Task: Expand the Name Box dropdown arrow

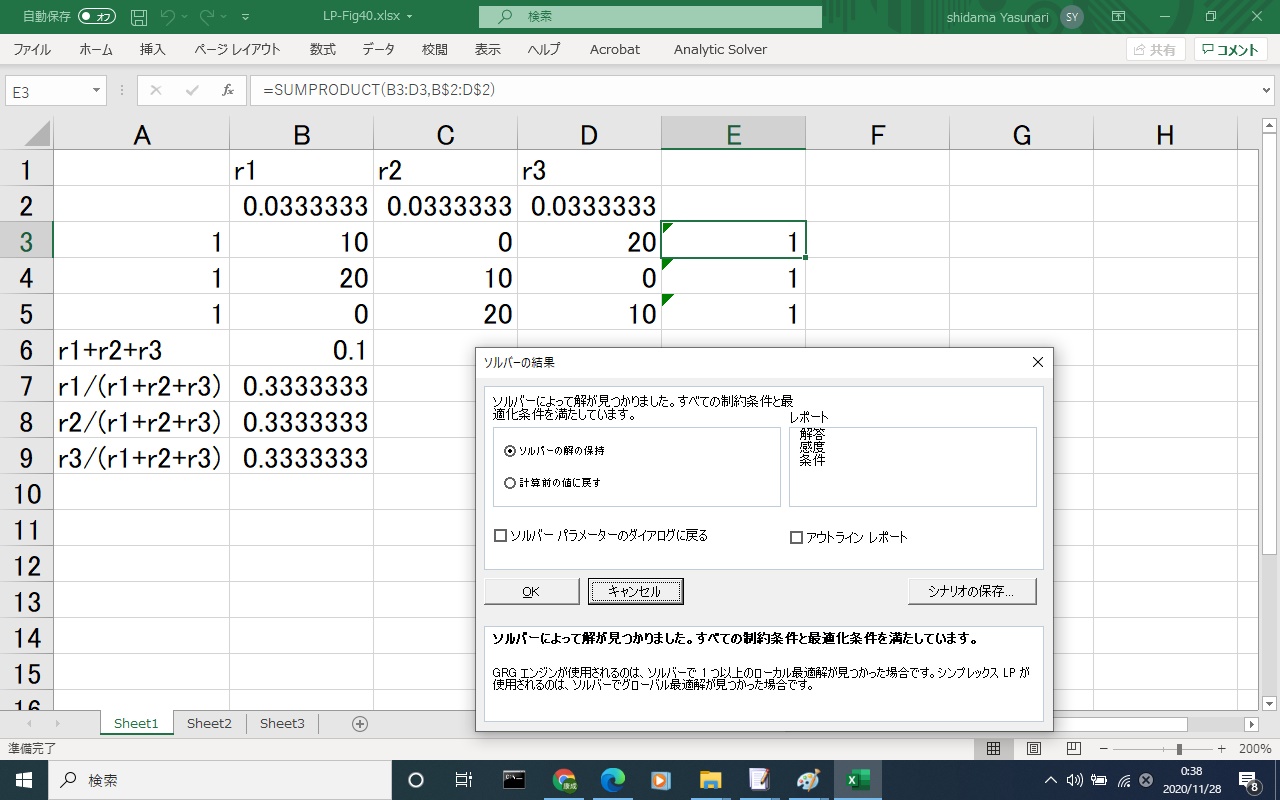Action: pos(97,91)
